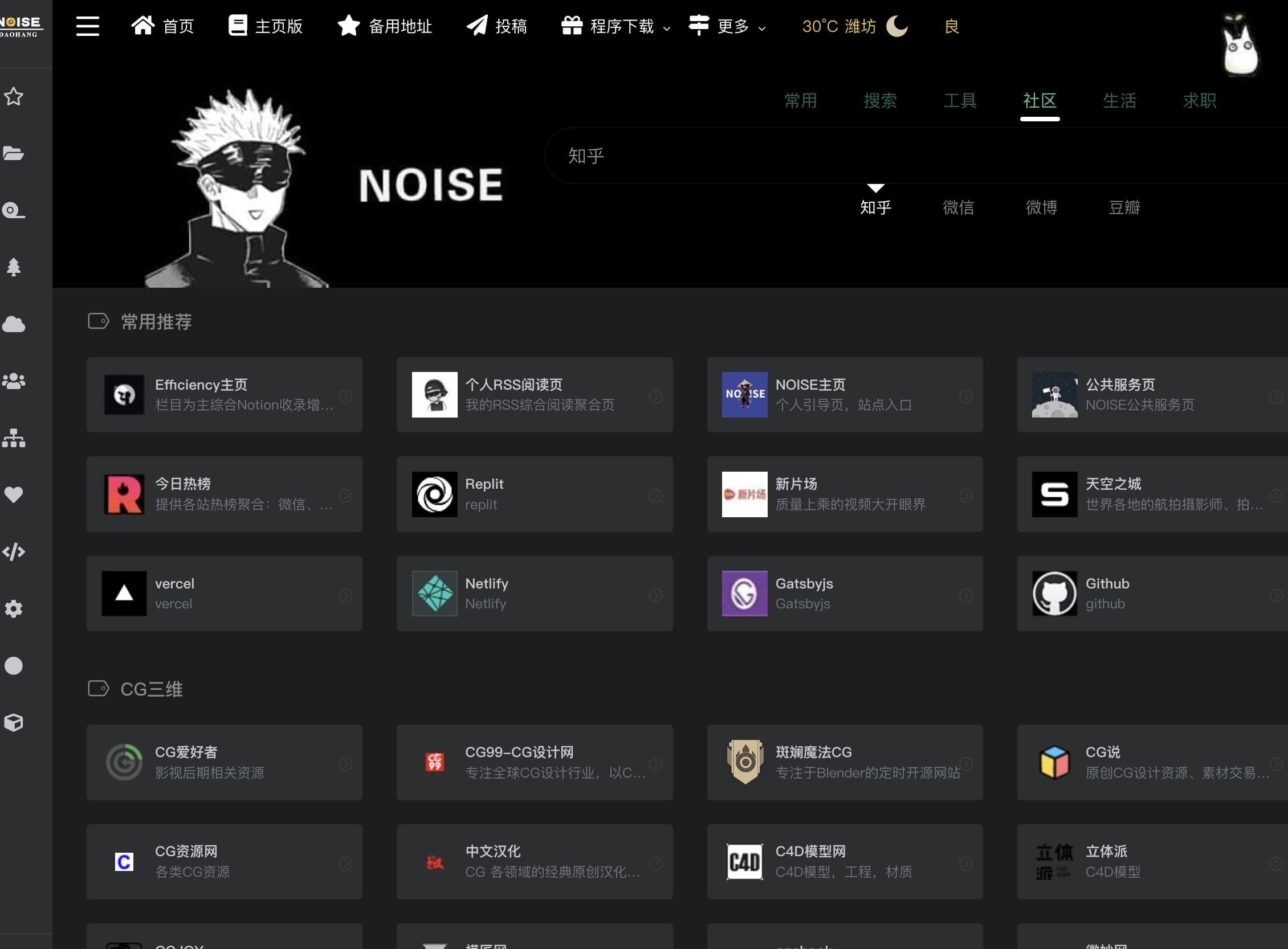1288x949 pixels.
Task: Click the cube icon in sidebar
Action: coord(13,722)
